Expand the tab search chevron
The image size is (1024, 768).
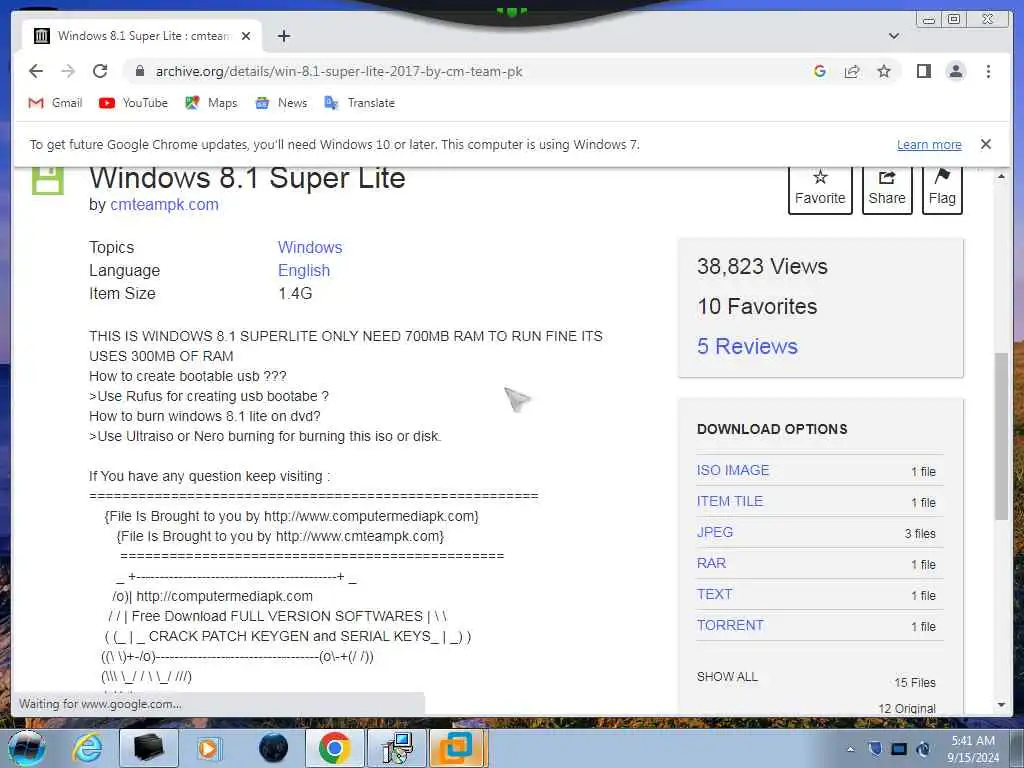[x=893, y=36]
